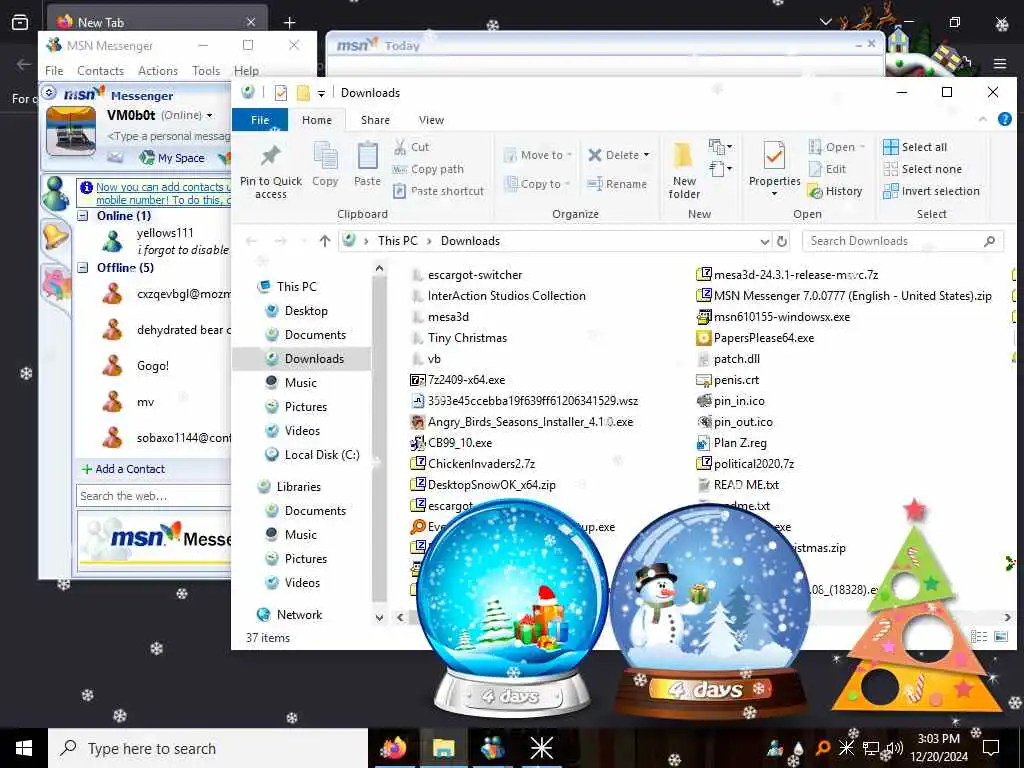Click the navigation pane scroll down arrow

click(379, 617)
